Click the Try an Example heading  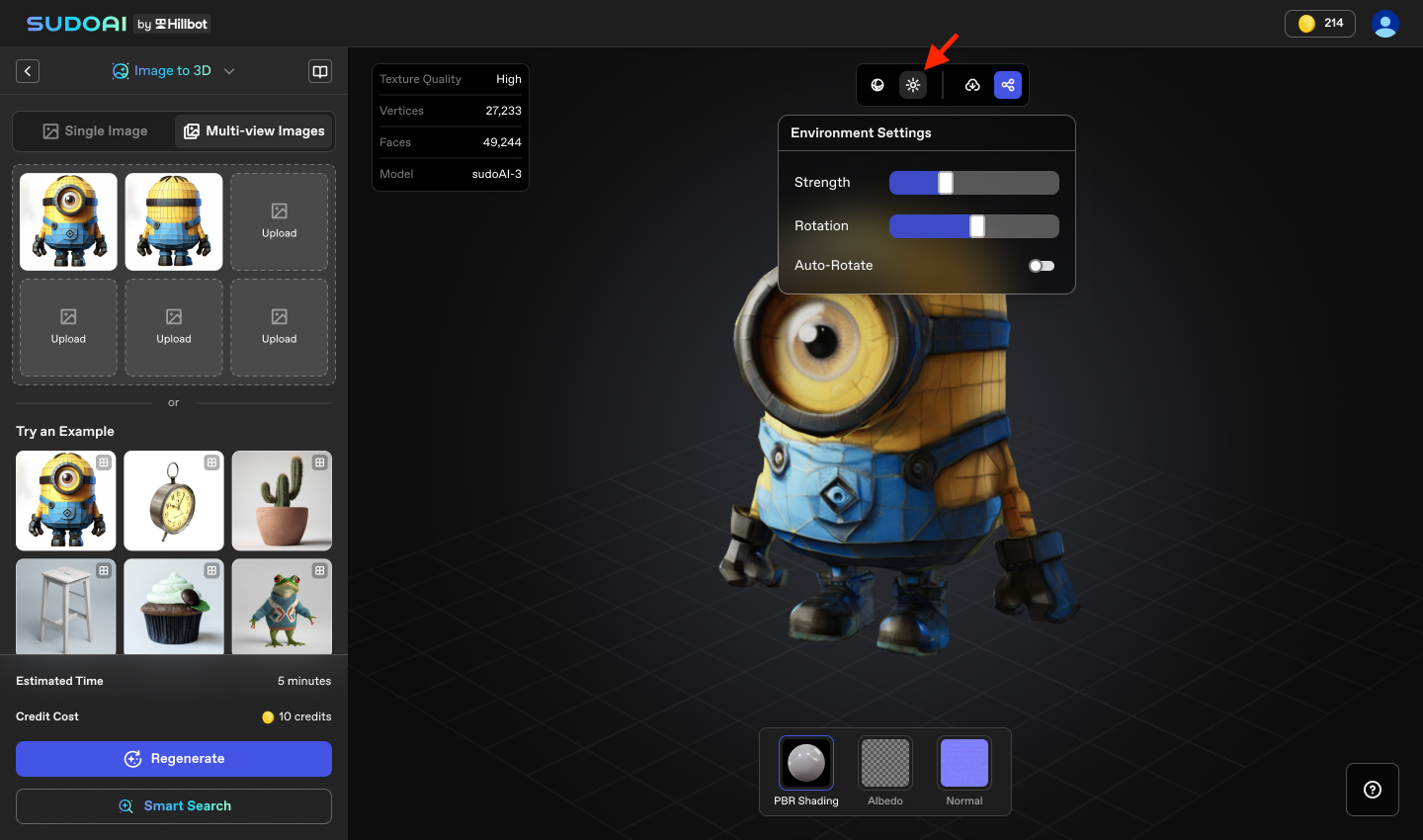coord(65,431)
